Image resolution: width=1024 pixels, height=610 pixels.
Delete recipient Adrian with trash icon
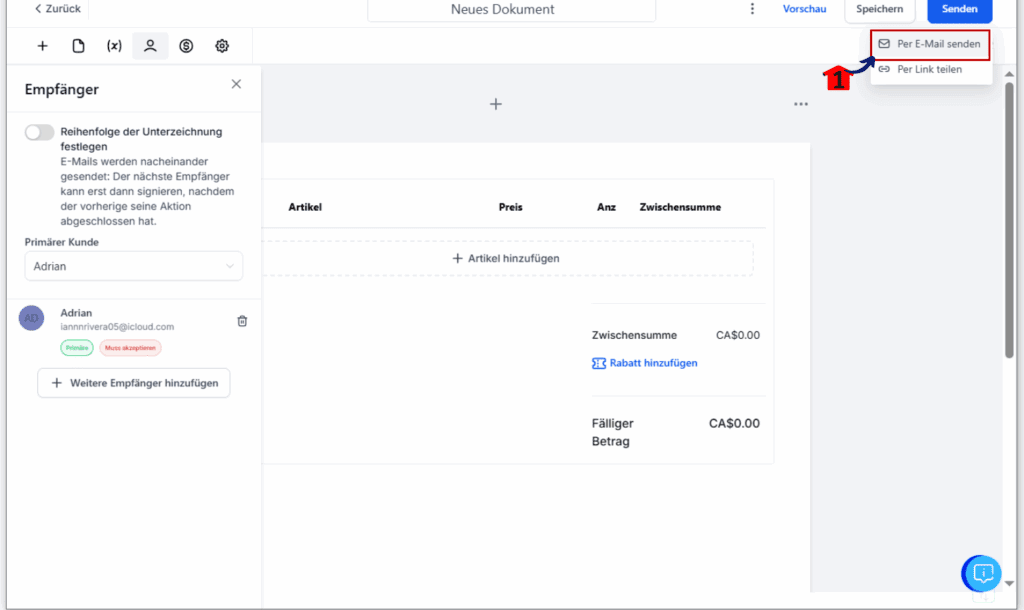coord(242,321)
